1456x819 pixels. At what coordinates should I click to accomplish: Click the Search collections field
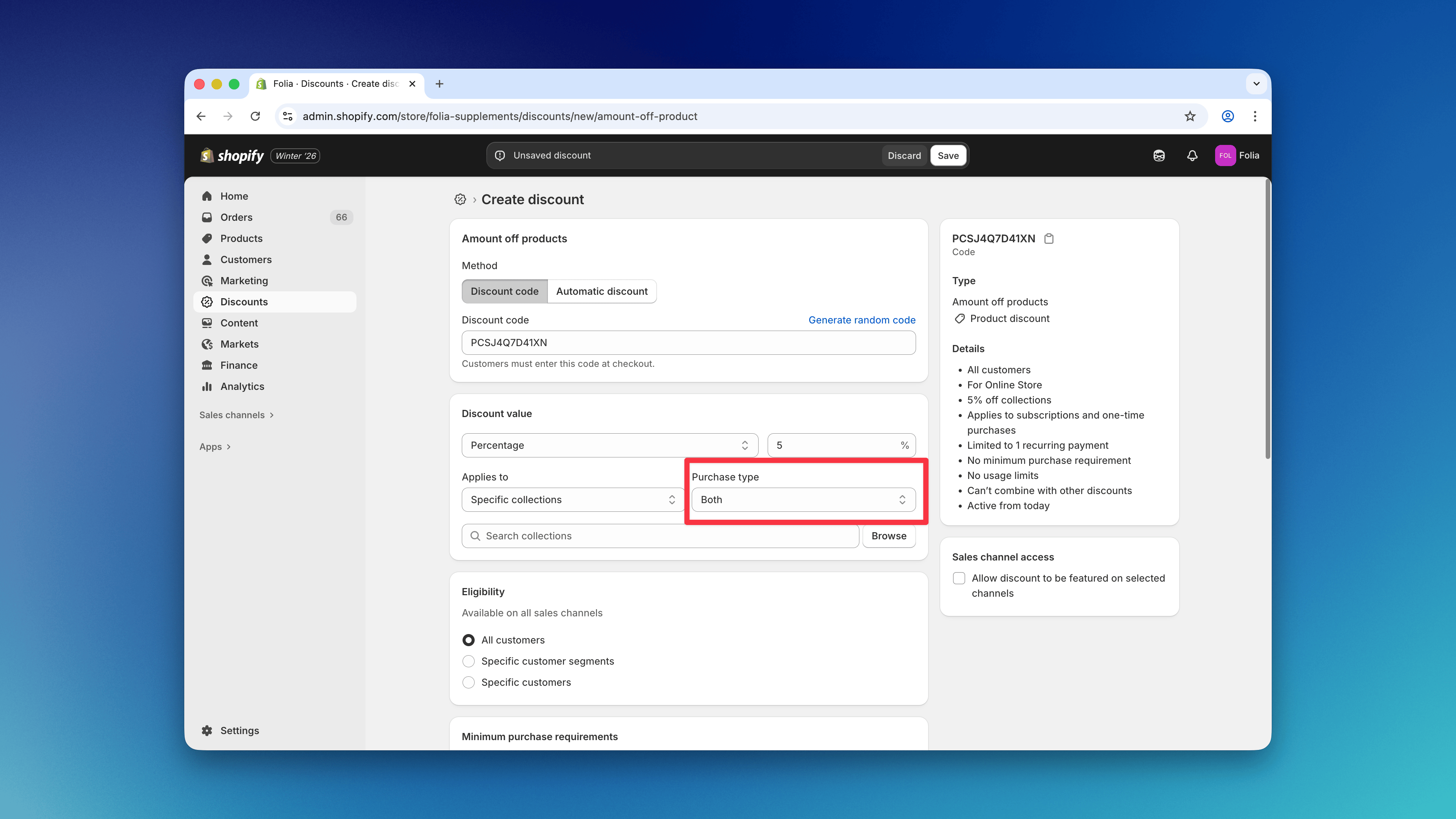[x=660, y=536]
